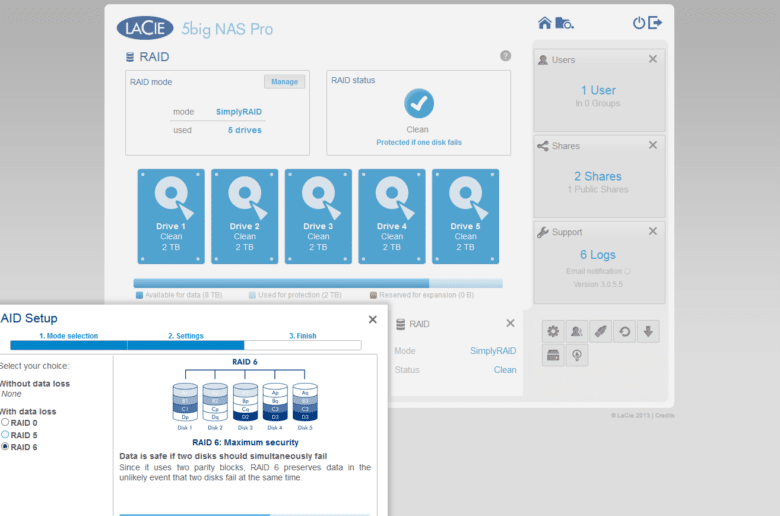The height and width of the screenshot is (516, 780).
Task: Open the SimplyRAID mode link
Action: pyautogui.click(x=239, y=112)
